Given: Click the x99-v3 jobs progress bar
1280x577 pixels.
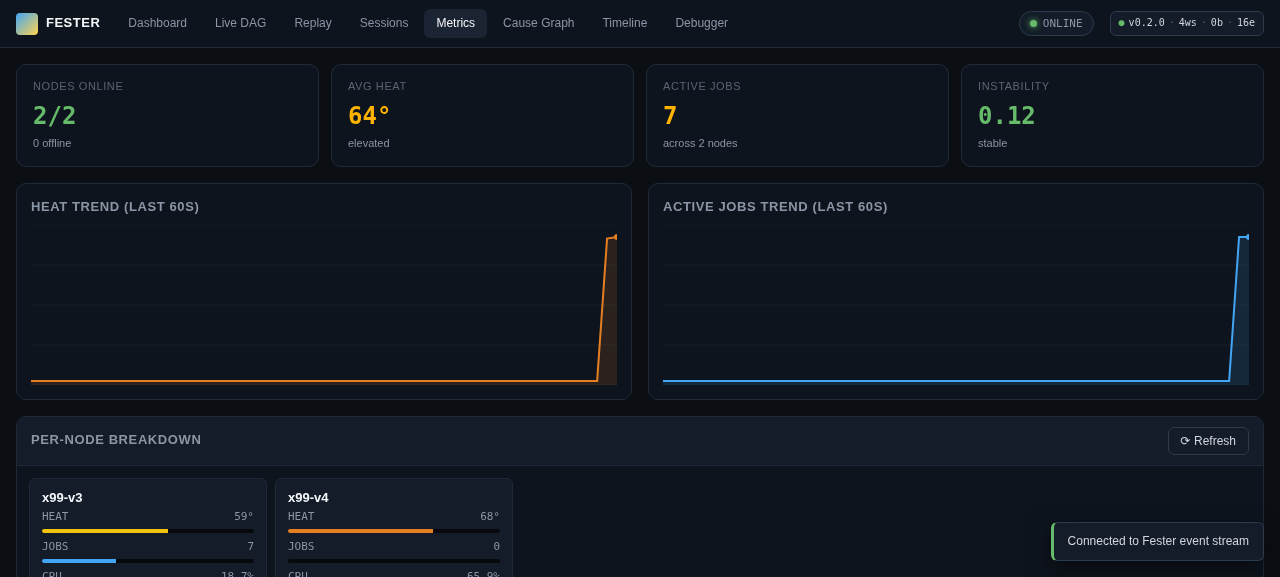Looking at the screenshot, I should (148, 561).
